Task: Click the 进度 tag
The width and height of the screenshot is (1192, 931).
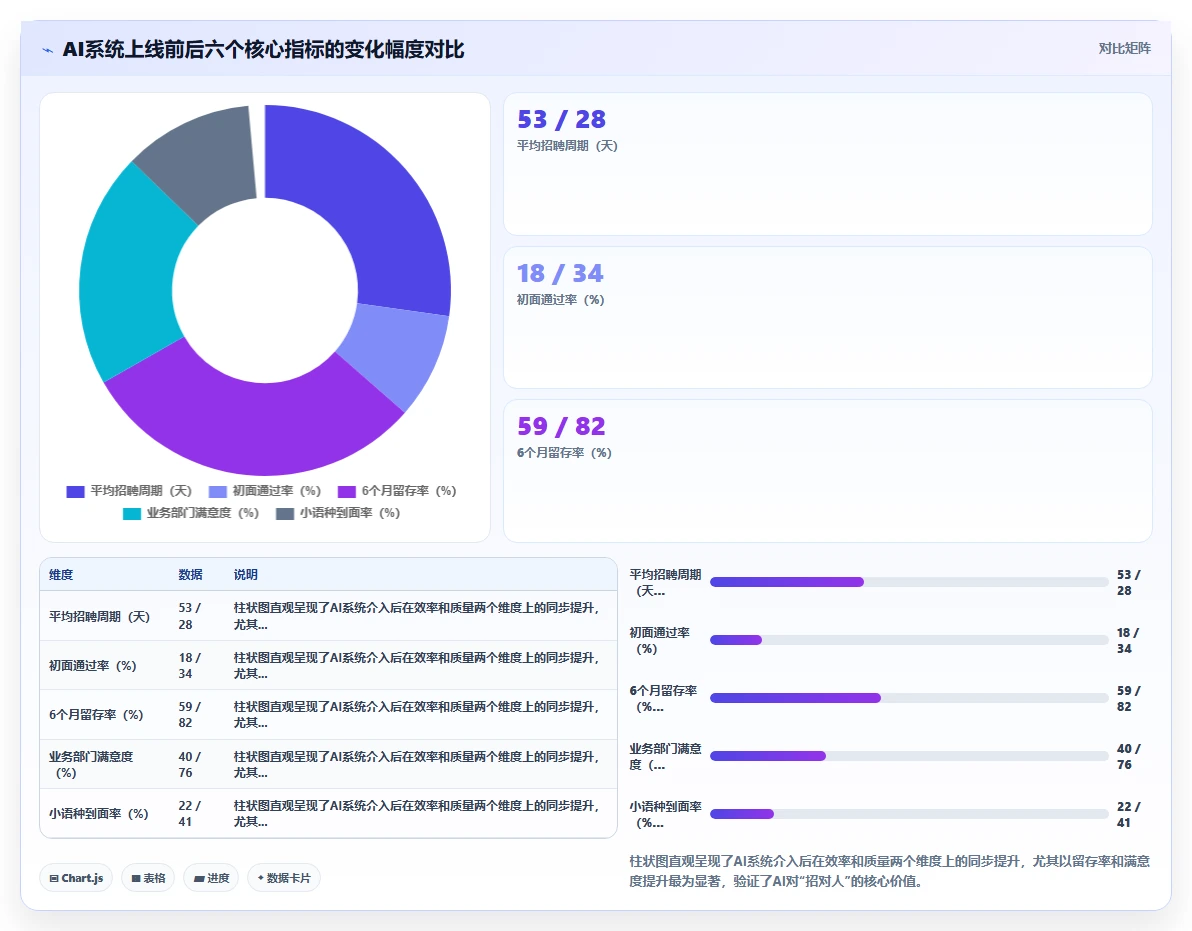Action: [211, 878]
